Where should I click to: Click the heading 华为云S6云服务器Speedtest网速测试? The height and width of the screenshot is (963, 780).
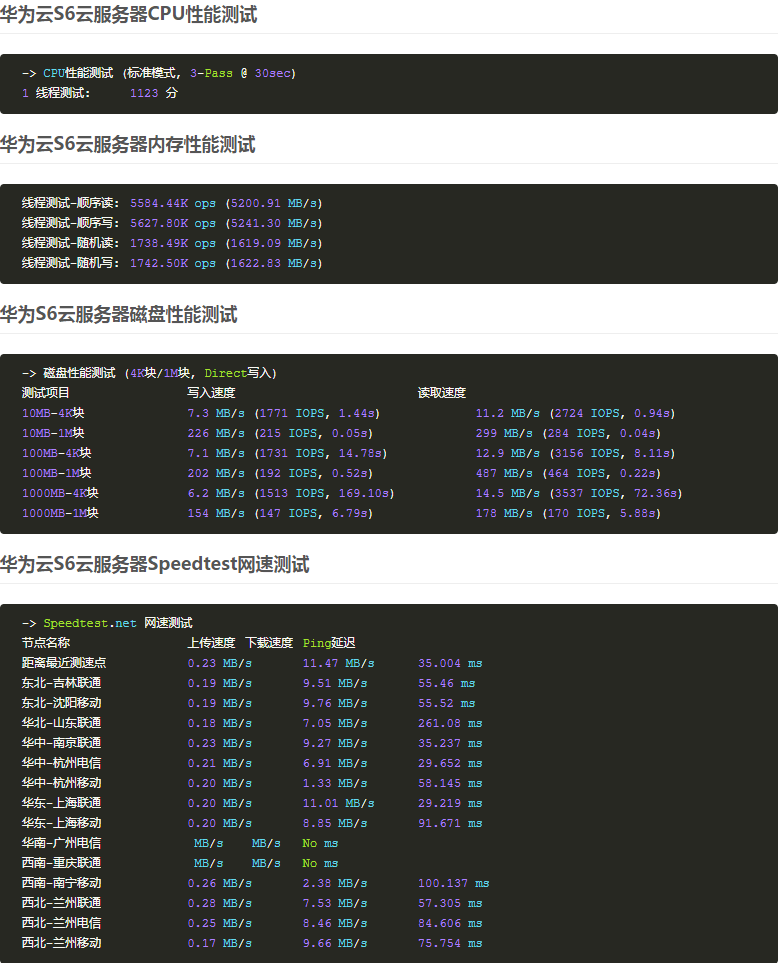click(x=155, y=564)
